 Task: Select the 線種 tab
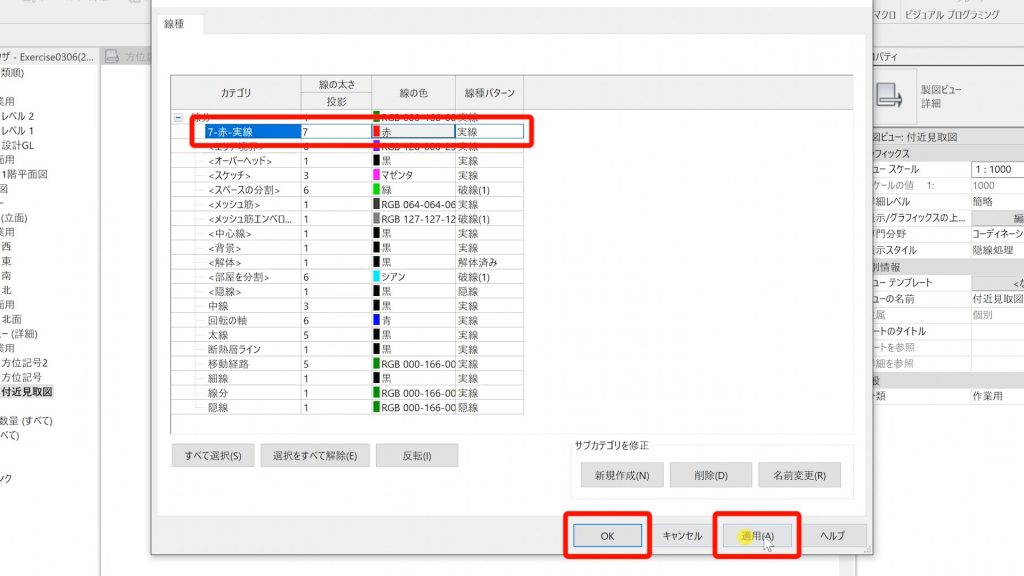pyautogui.click(x=181, y=23)
